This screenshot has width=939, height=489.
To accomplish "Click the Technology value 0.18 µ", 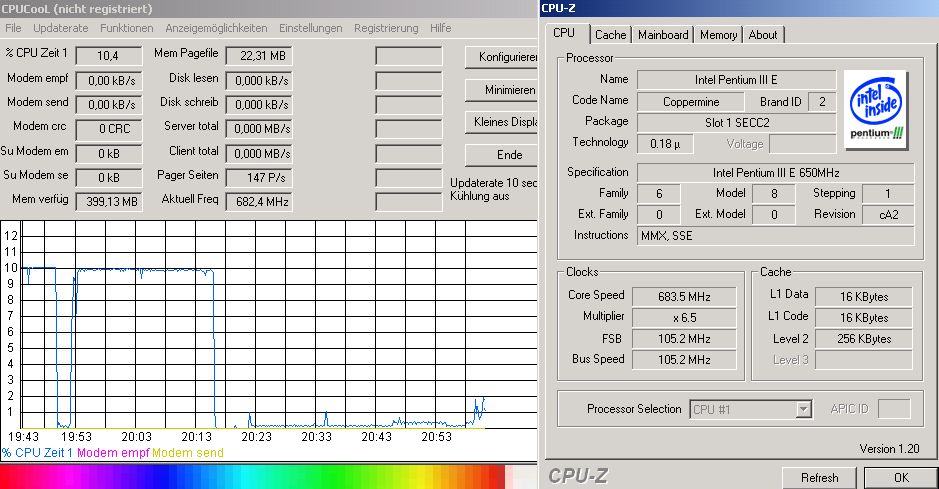I will (x=665, y=144).
